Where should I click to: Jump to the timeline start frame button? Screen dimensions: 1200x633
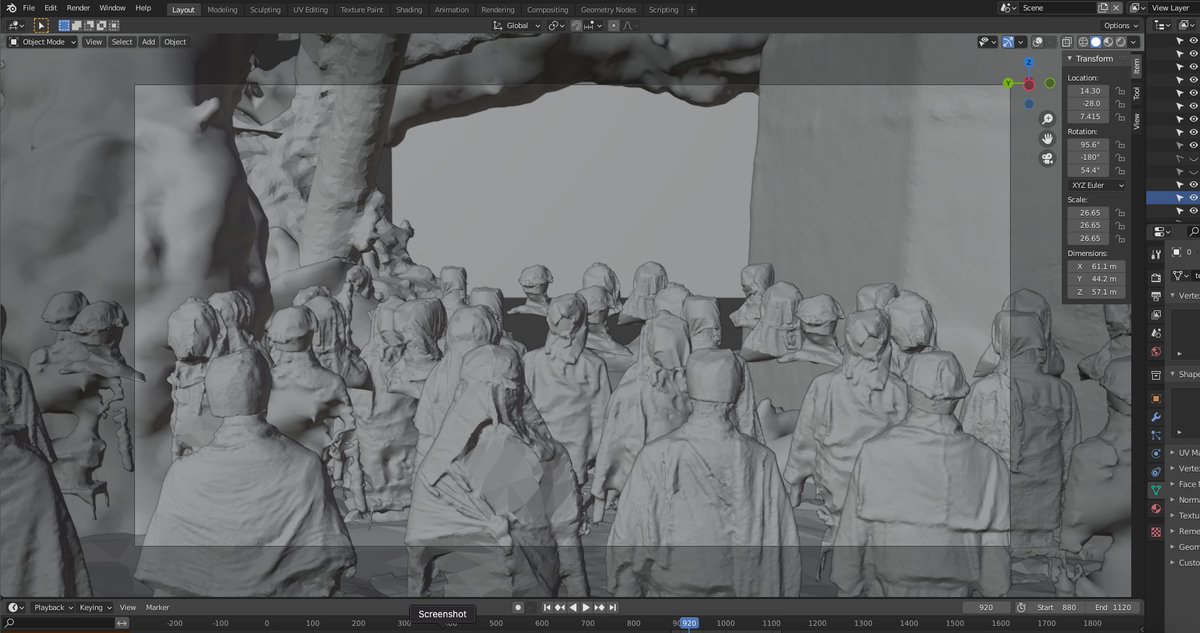[x=548, y=607]
